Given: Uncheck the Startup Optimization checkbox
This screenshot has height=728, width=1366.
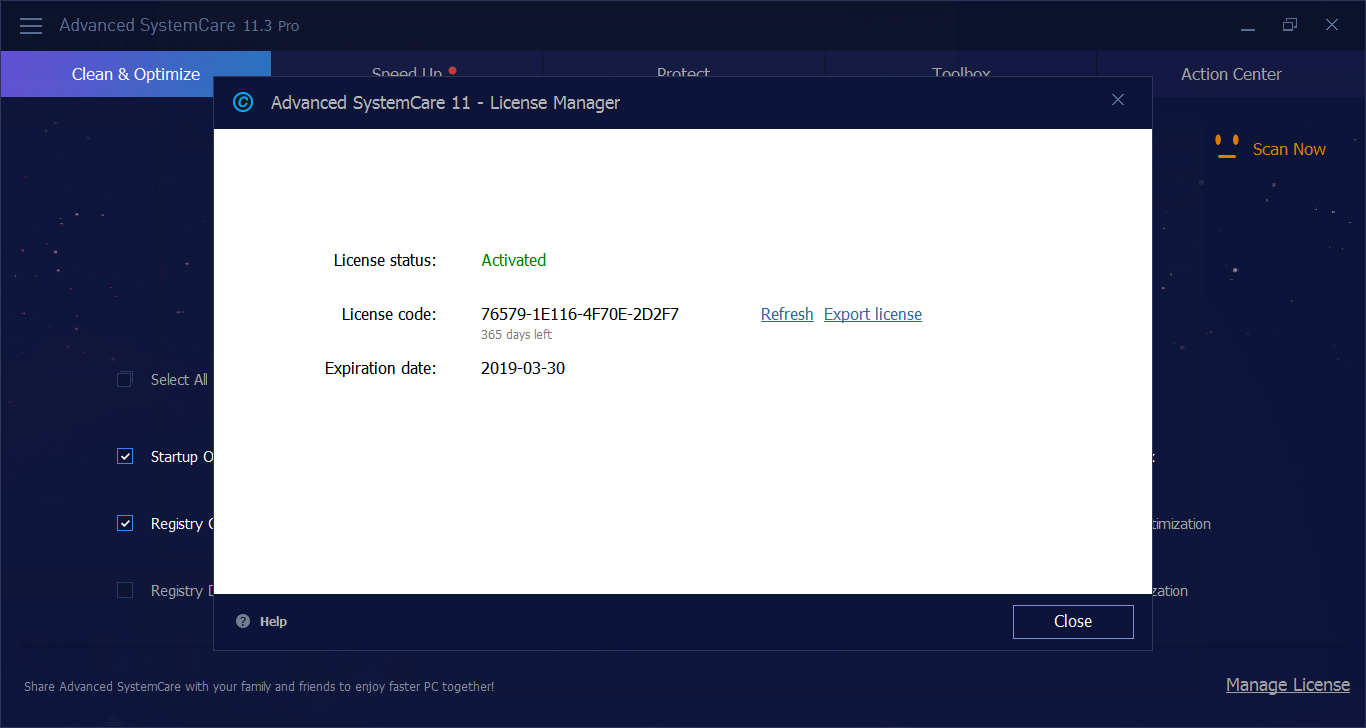Looking at the screenshot, I should (125, 456).
